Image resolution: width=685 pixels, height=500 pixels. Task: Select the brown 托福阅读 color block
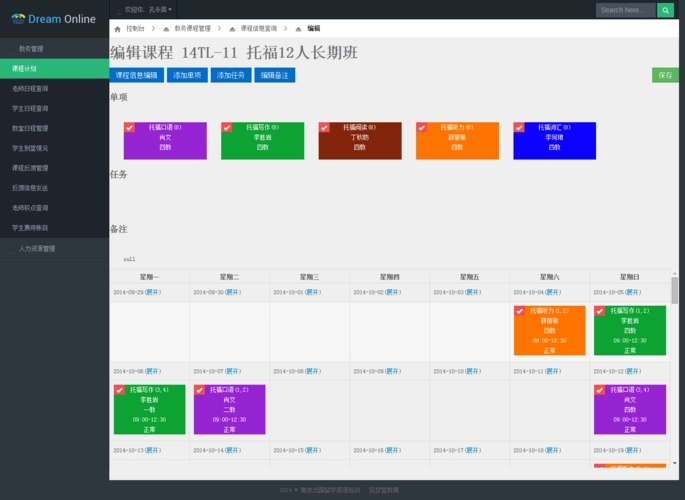[360, 142]
